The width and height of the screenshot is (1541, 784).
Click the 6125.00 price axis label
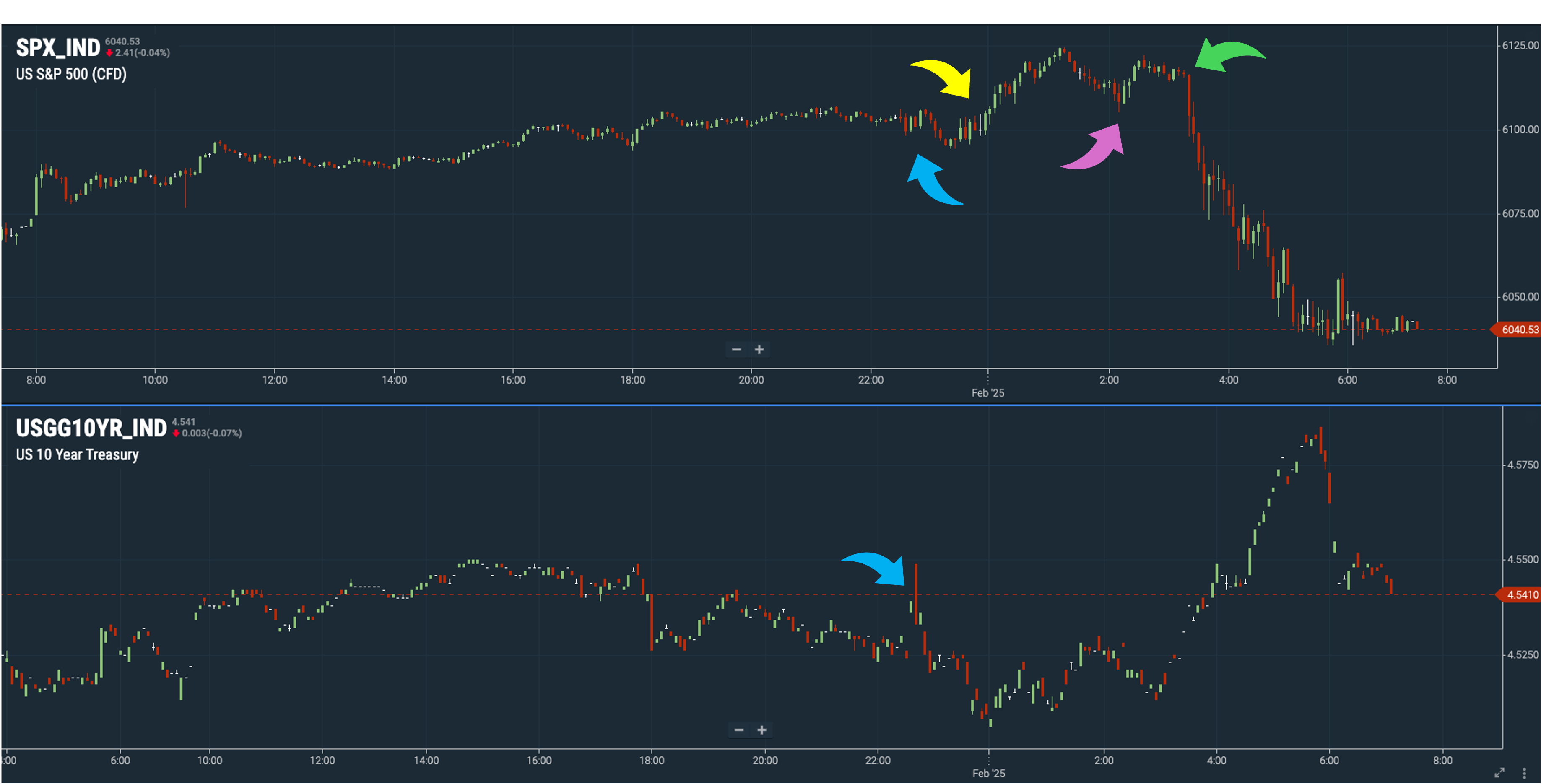[x=1520, y=45]
